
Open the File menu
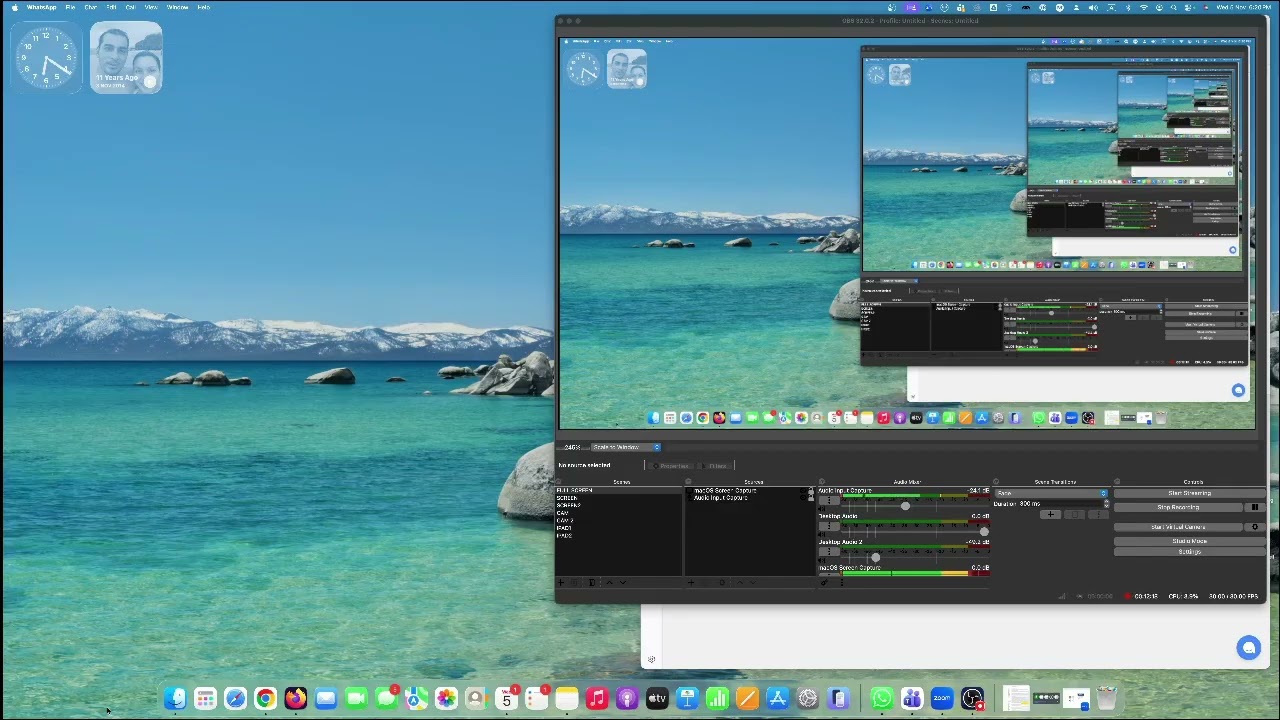point(70,7)
